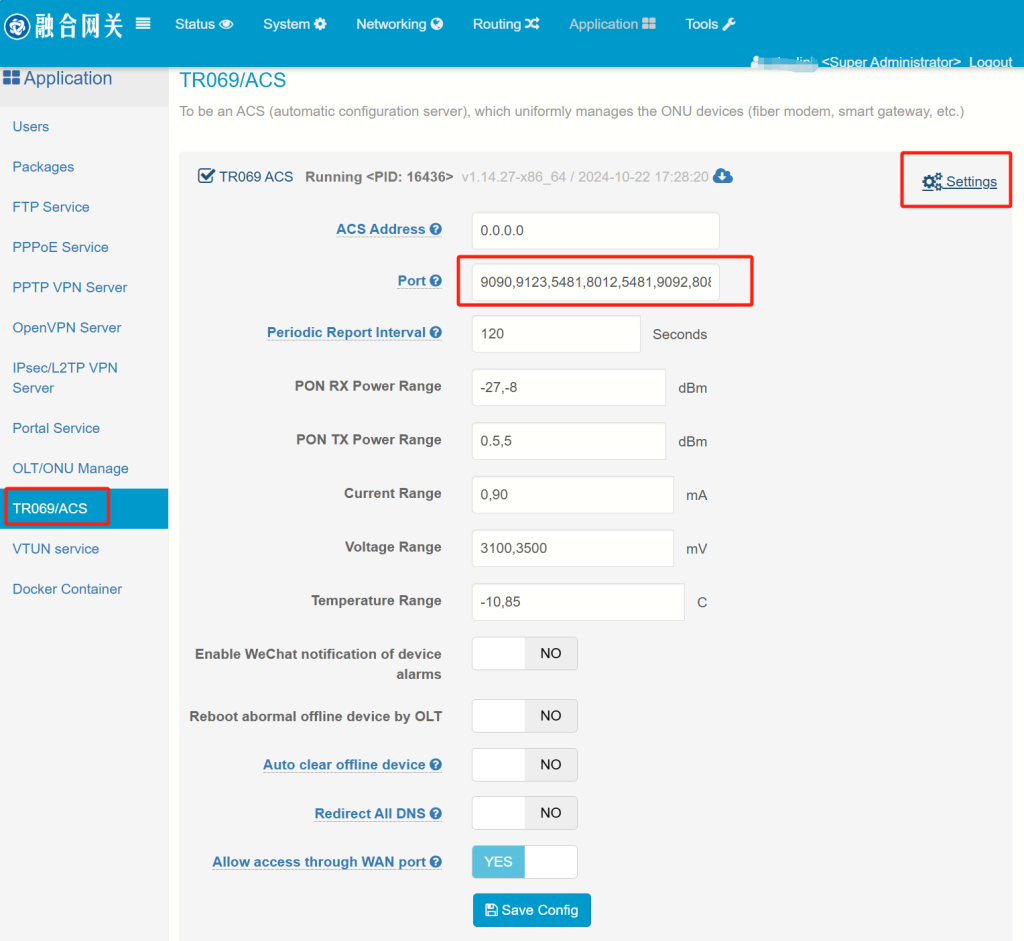Open the Networking top menu
The image size is (1024, 941).
[399, 24]
